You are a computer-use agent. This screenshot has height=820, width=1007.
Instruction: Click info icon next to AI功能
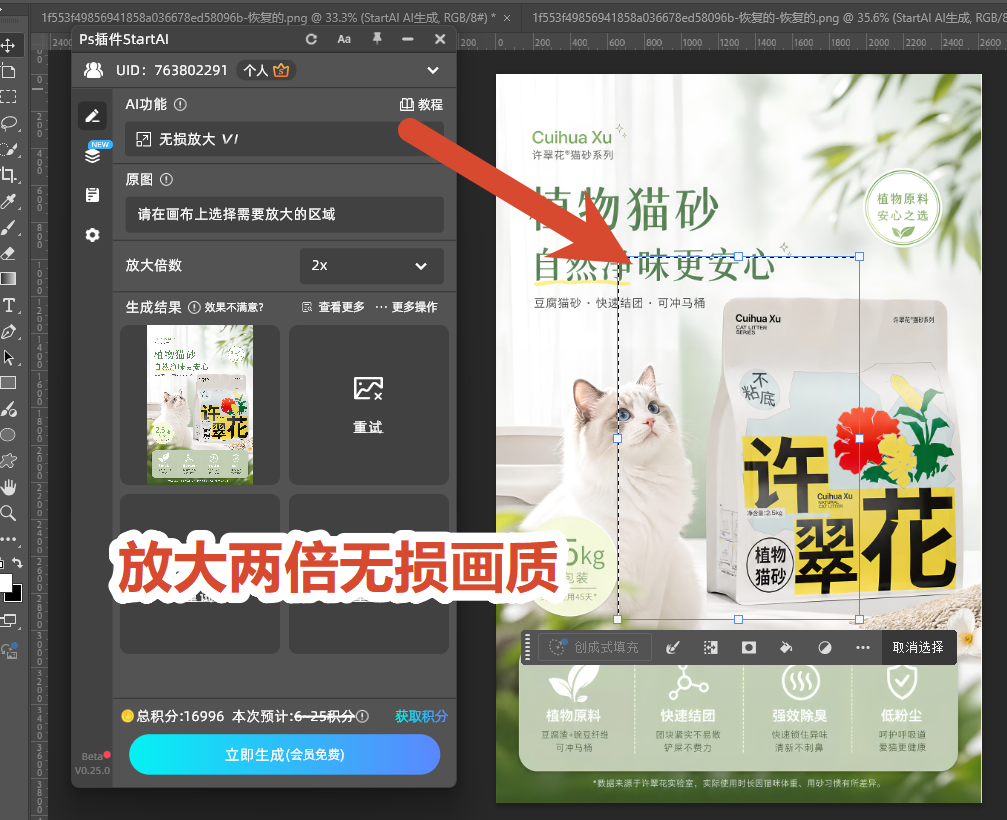pos(180,104)
